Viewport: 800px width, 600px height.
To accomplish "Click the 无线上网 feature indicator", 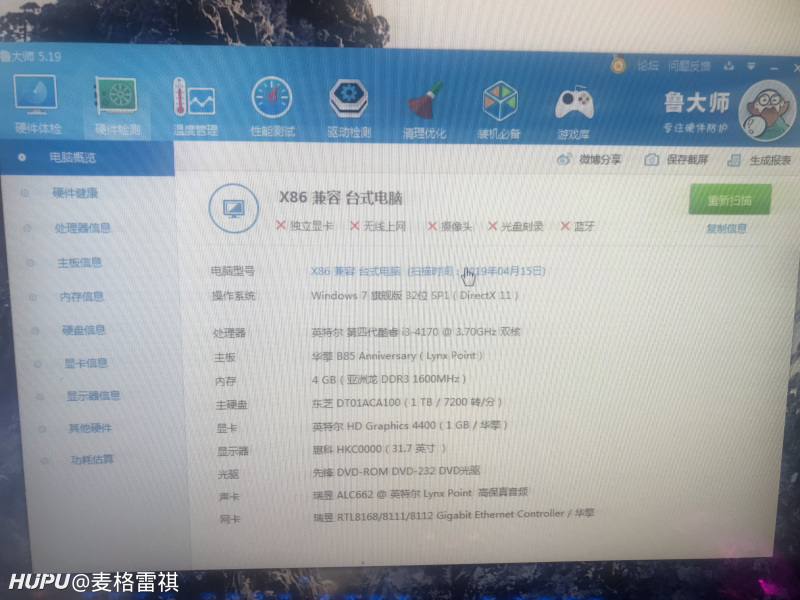I will click(x=378, y=226).
